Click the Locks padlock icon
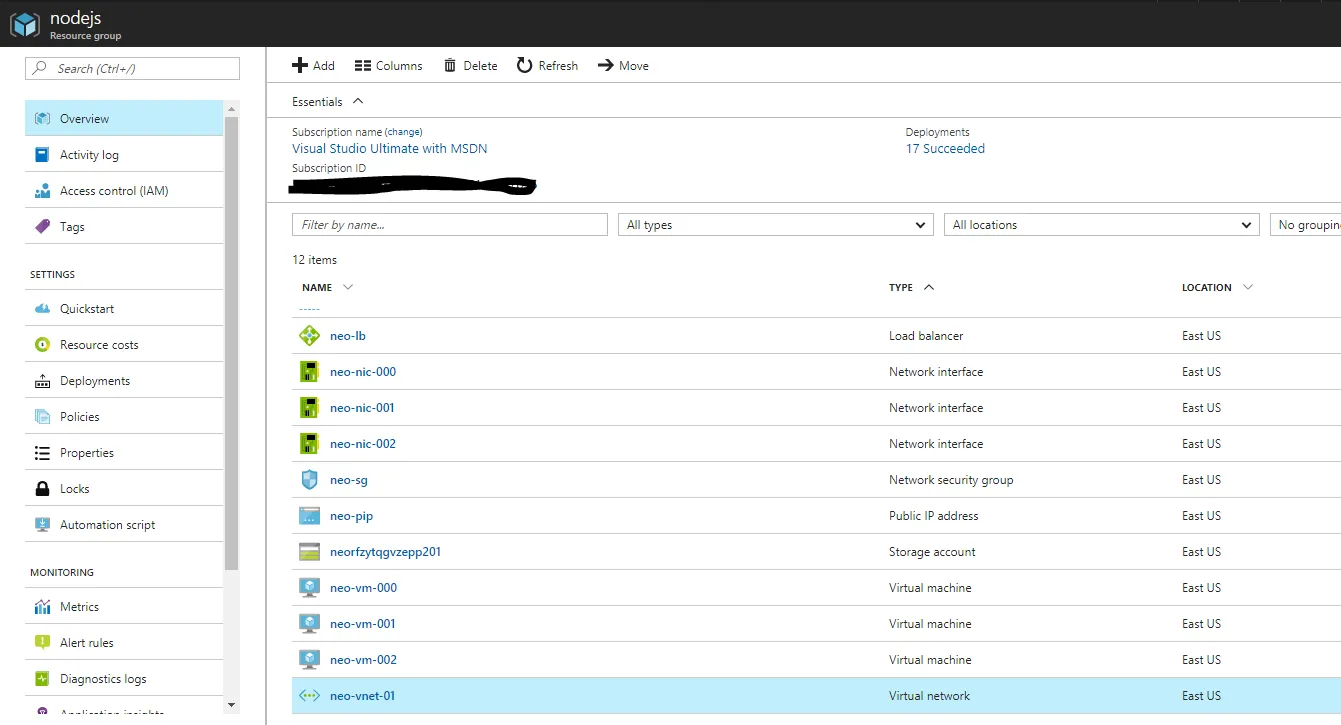 click(42, 489)
